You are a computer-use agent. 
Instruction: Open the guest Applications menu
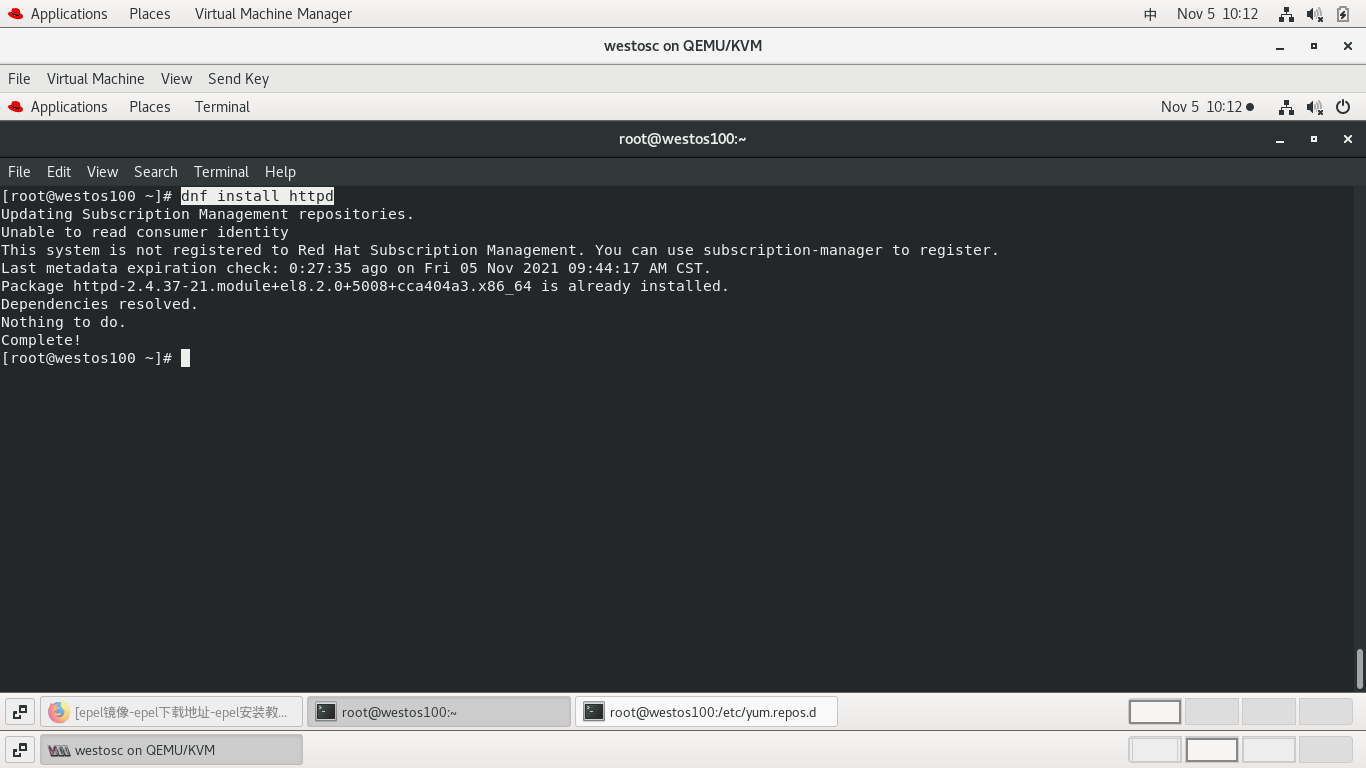click(68, 107)
